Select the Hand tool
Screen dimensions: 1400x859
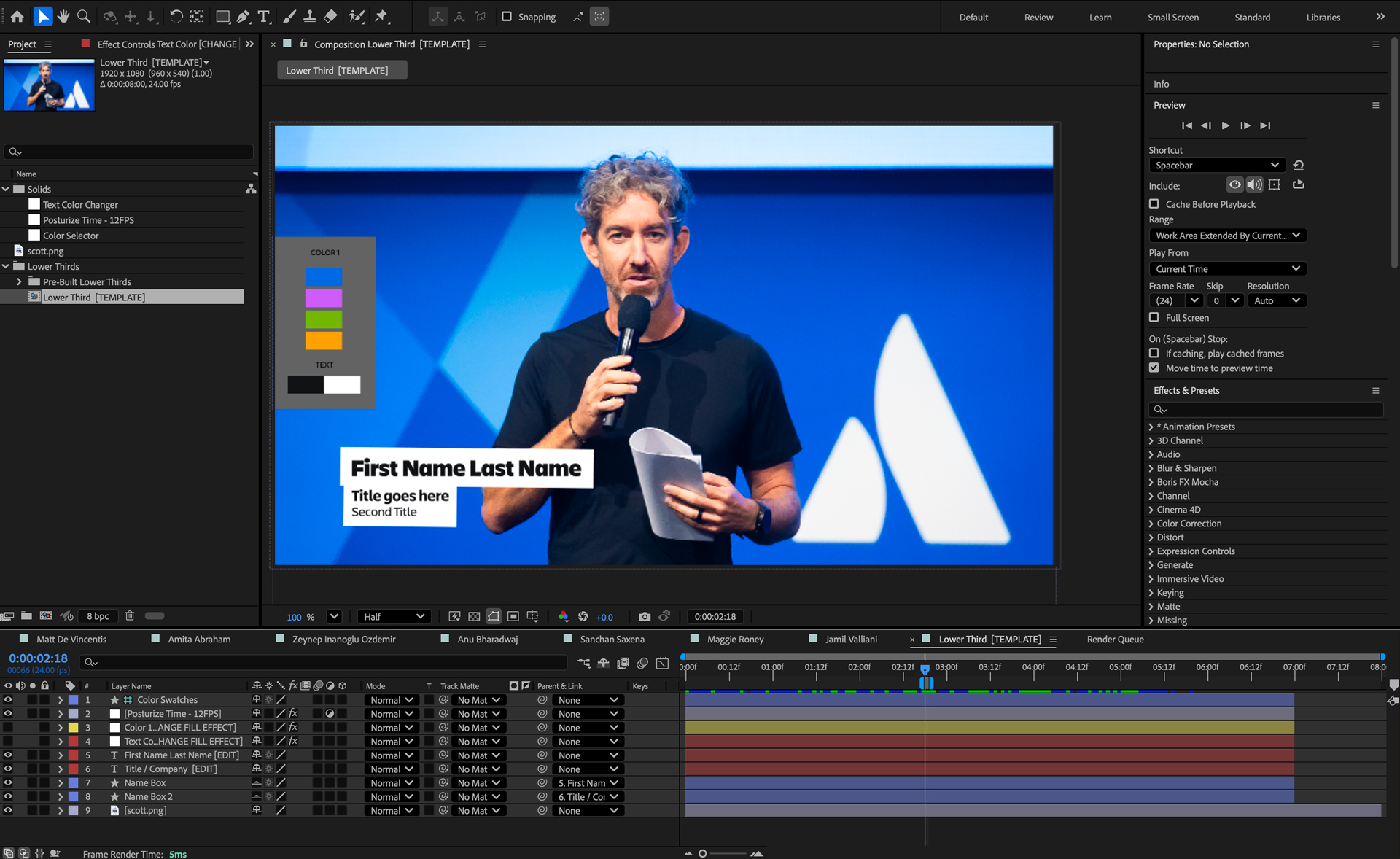(x=63, y=16)
